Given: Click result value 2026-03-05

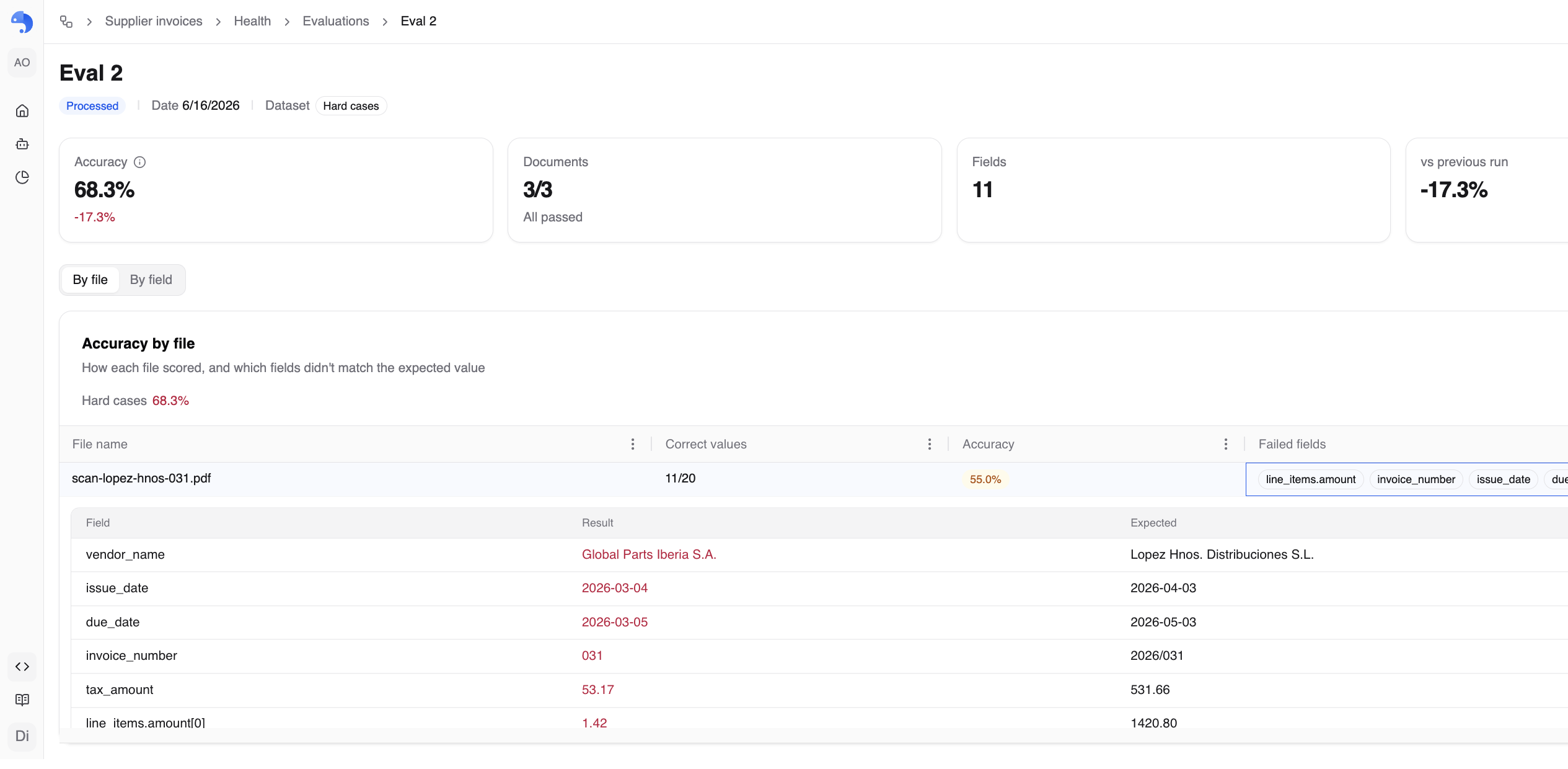Looking at the screenshot, I should point(615,622).
